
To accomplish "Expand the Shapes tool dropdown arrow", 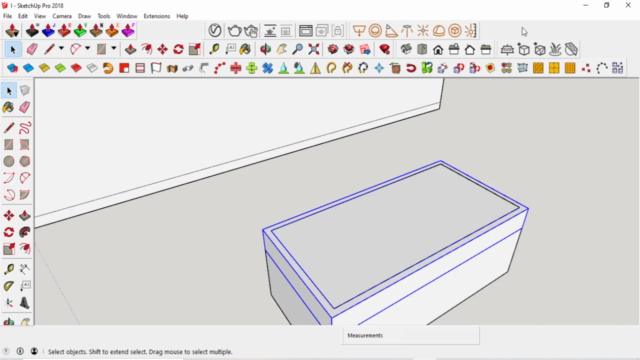I will 113,49.
